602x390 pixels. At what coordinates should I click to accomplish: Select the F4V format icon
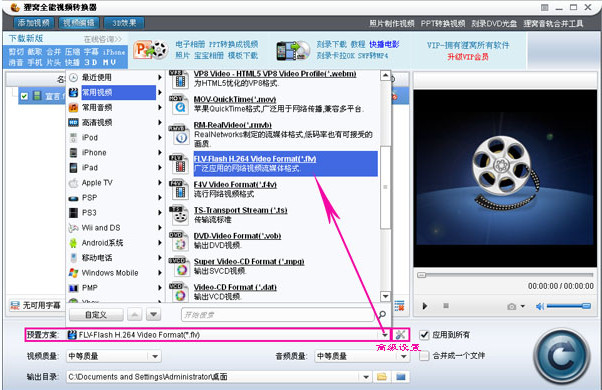pyautogui.click(x=179, y=190)
